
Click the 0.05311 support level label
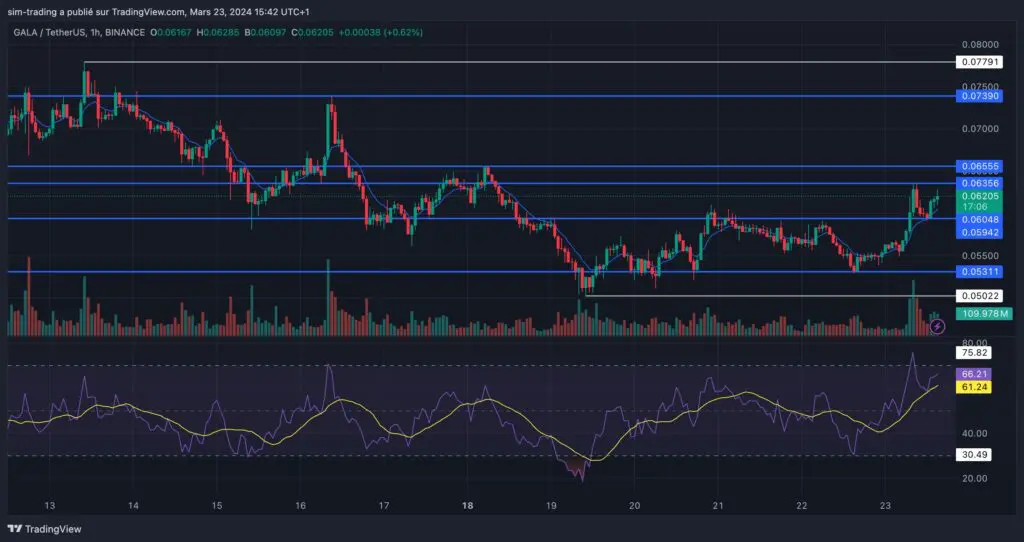(979, 271)
